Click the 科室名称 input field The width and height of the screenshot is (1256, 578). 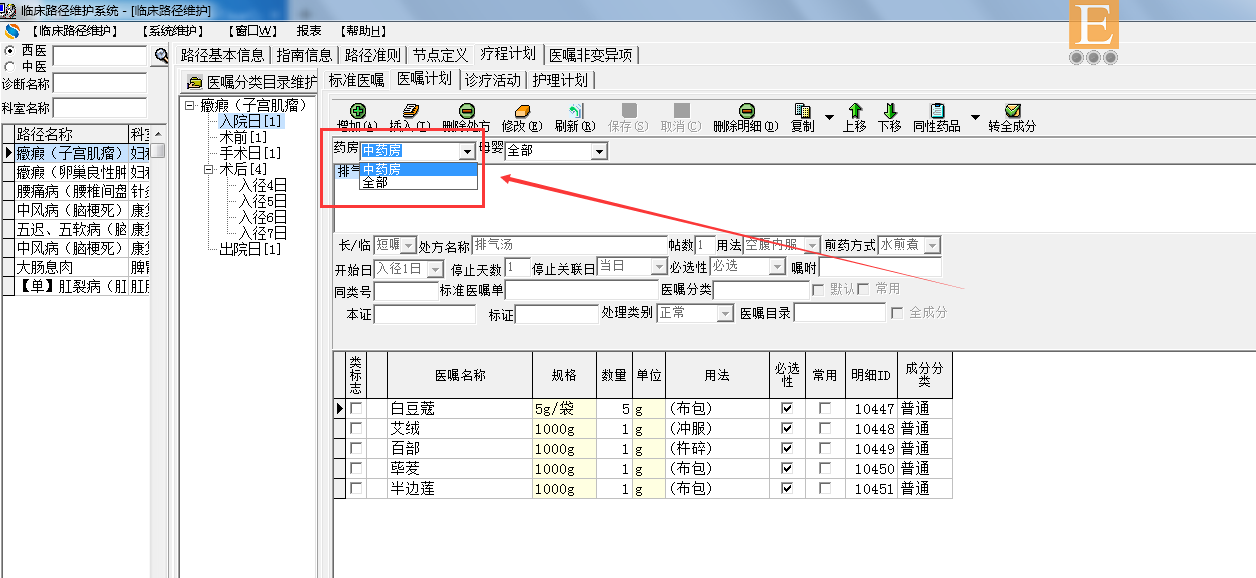[x=99, y=107]
